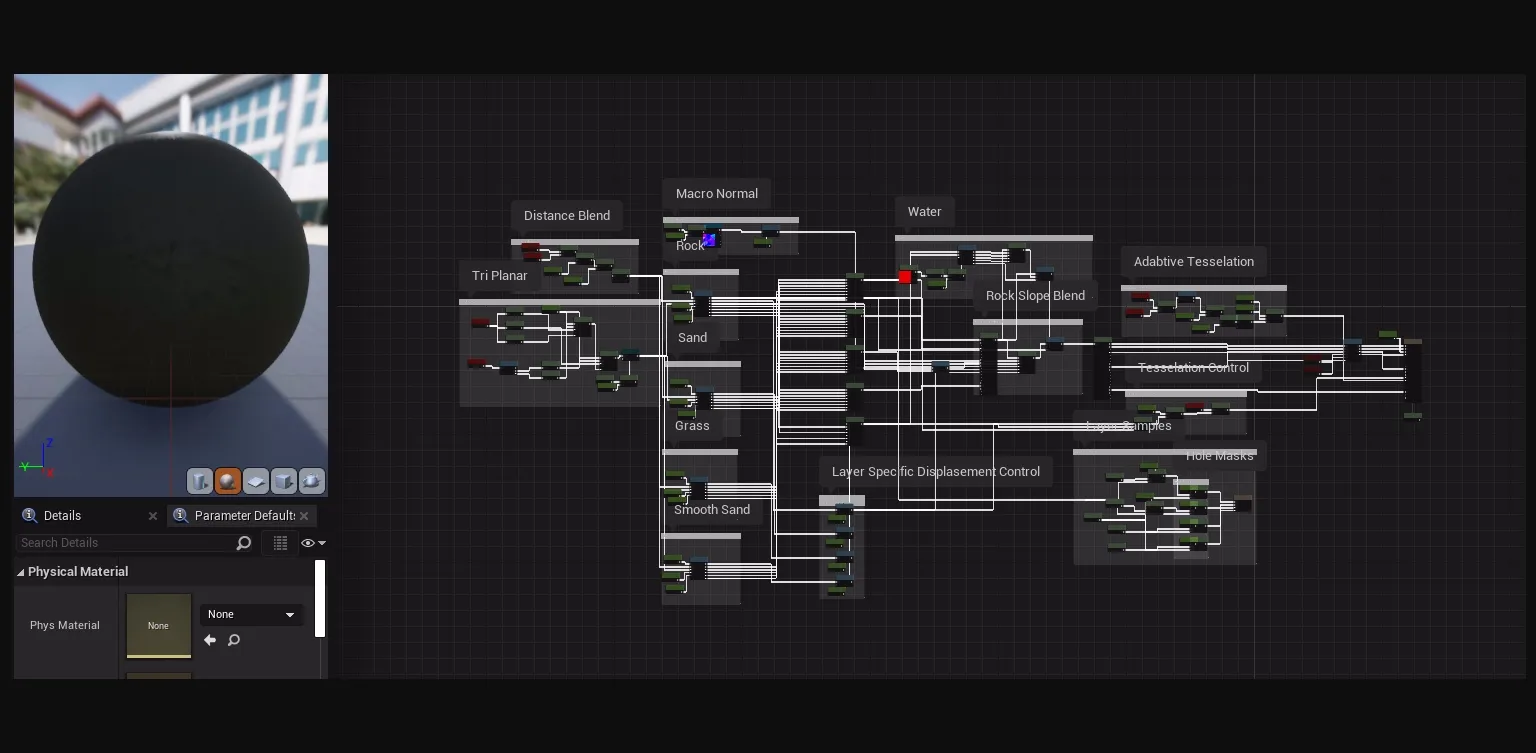Select the cylinder preview mesh shape
This screenshot has width=1536, height=753.
click(200, 481)
